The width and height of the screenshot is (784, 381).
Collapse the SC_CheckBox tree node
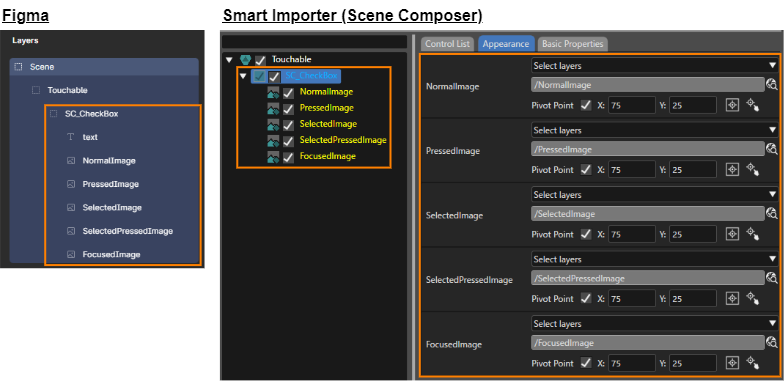pyautogui.click(x=244, y=76)
